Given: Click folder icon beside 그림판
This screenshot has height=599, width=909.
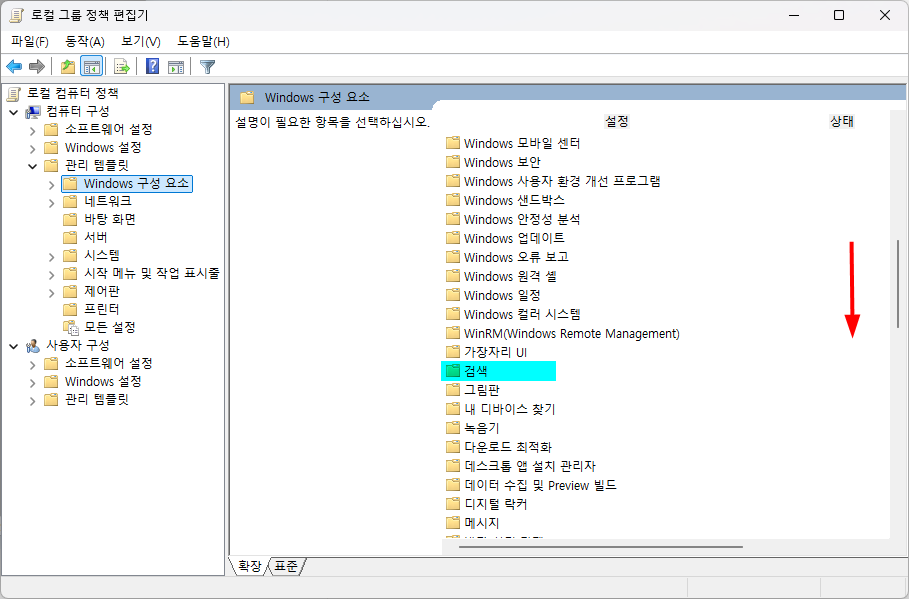Looking at the screenshot, I should tap(453, 390).
